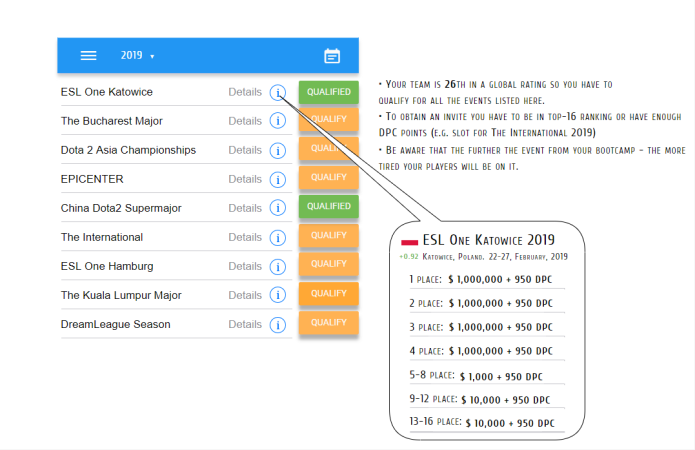695x450 pixels.
Task: Click Details link for ESL One Katowice
Action: pyautogui.click(x=245, y=92)
